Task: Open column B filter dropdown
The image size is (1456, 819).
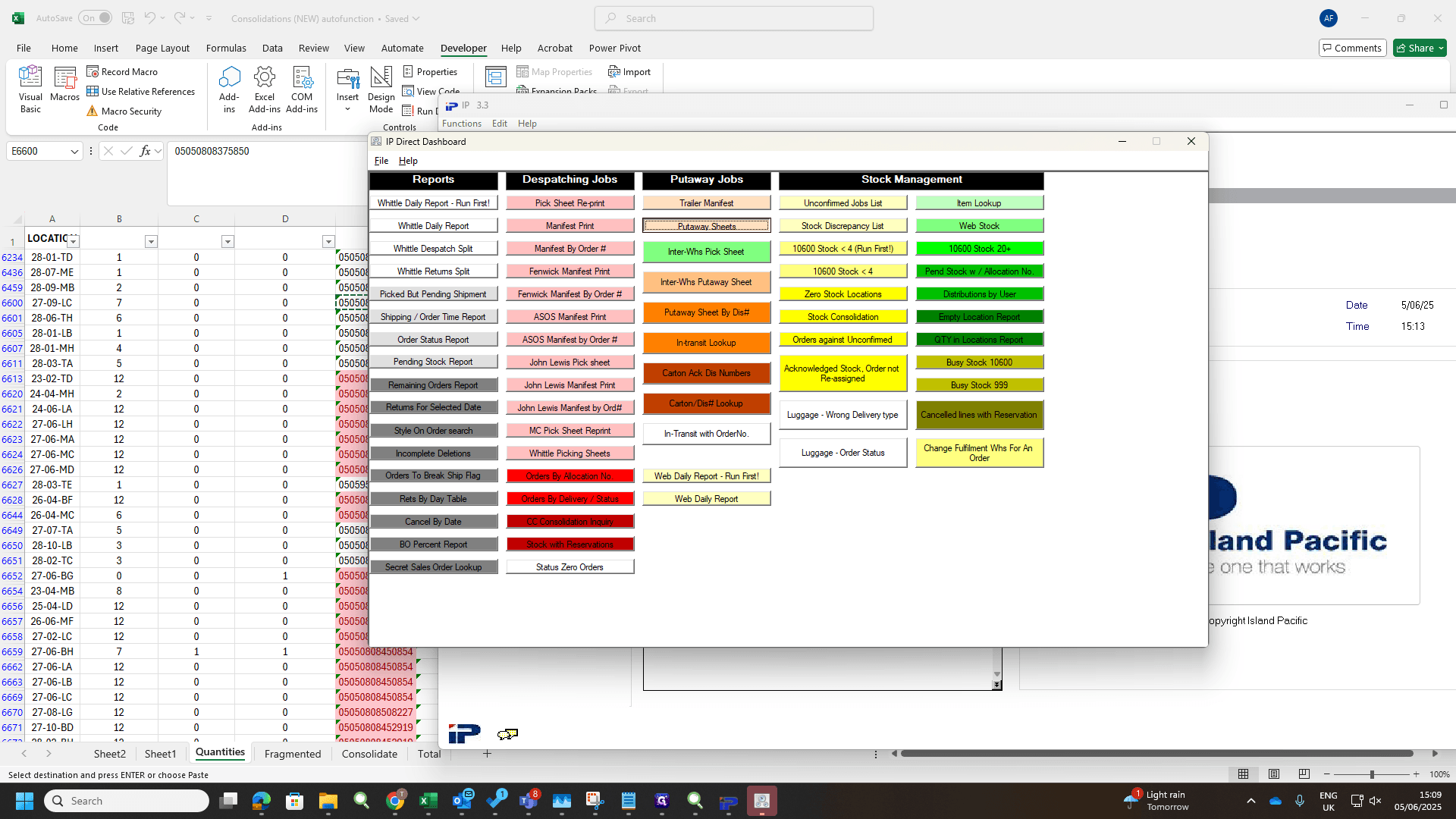Action: click(151, 242)
